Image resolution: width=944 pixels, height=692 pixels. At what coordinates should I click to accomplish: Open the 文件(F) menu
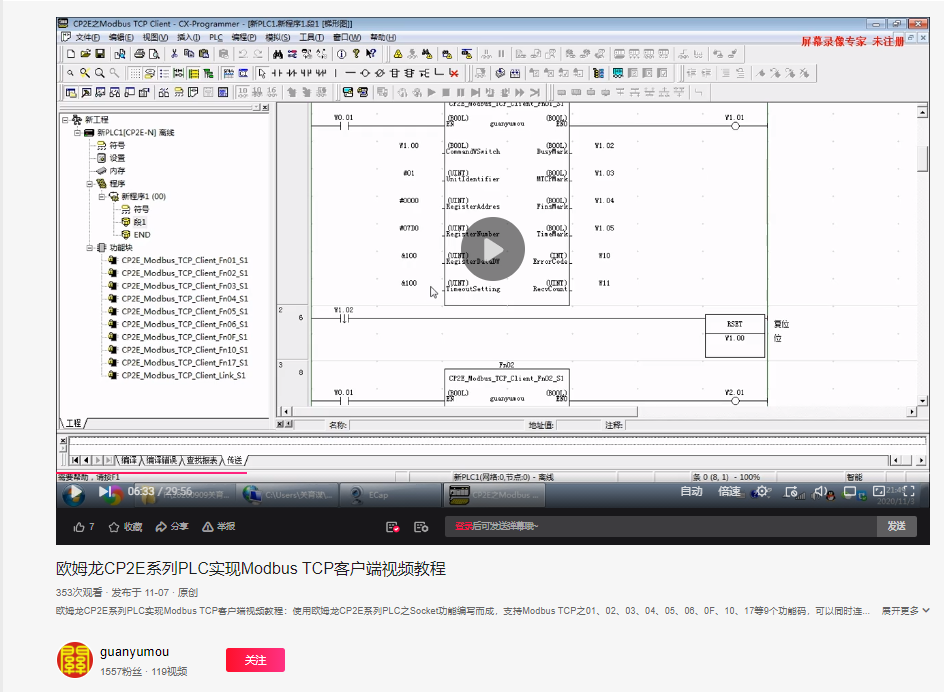click(87, 37)
